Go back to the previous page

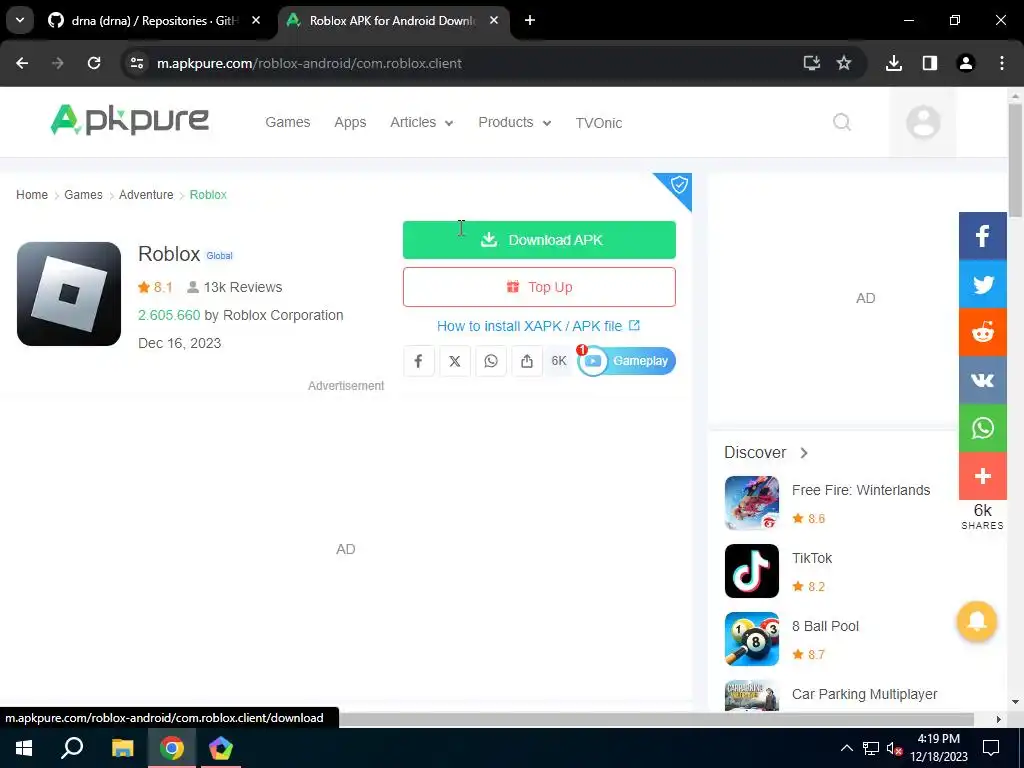[x=22, y=63]
